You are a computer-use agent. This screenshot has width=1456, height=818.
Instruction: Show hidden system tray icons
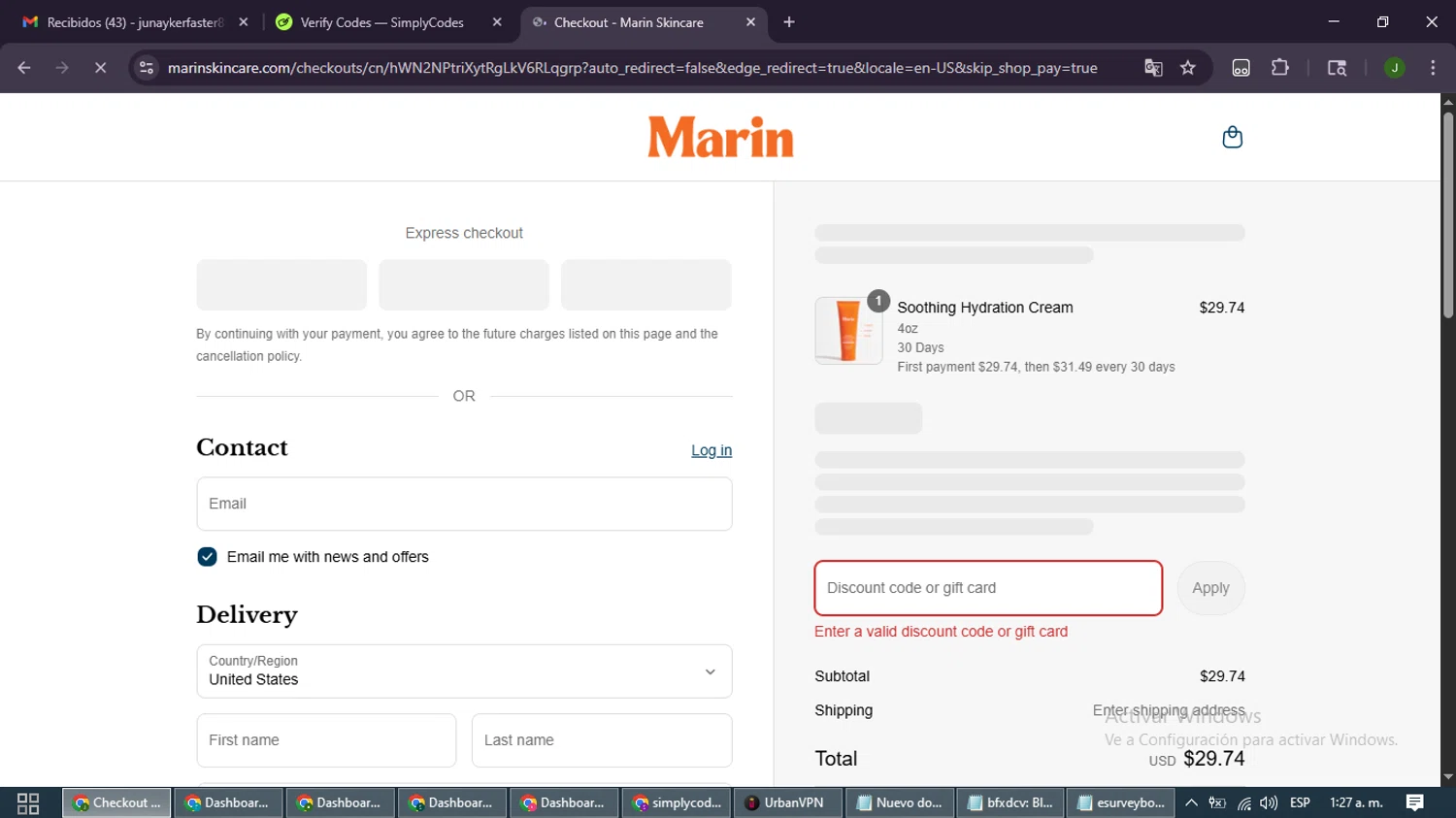pyautogui.click(x=1191, y=802)
